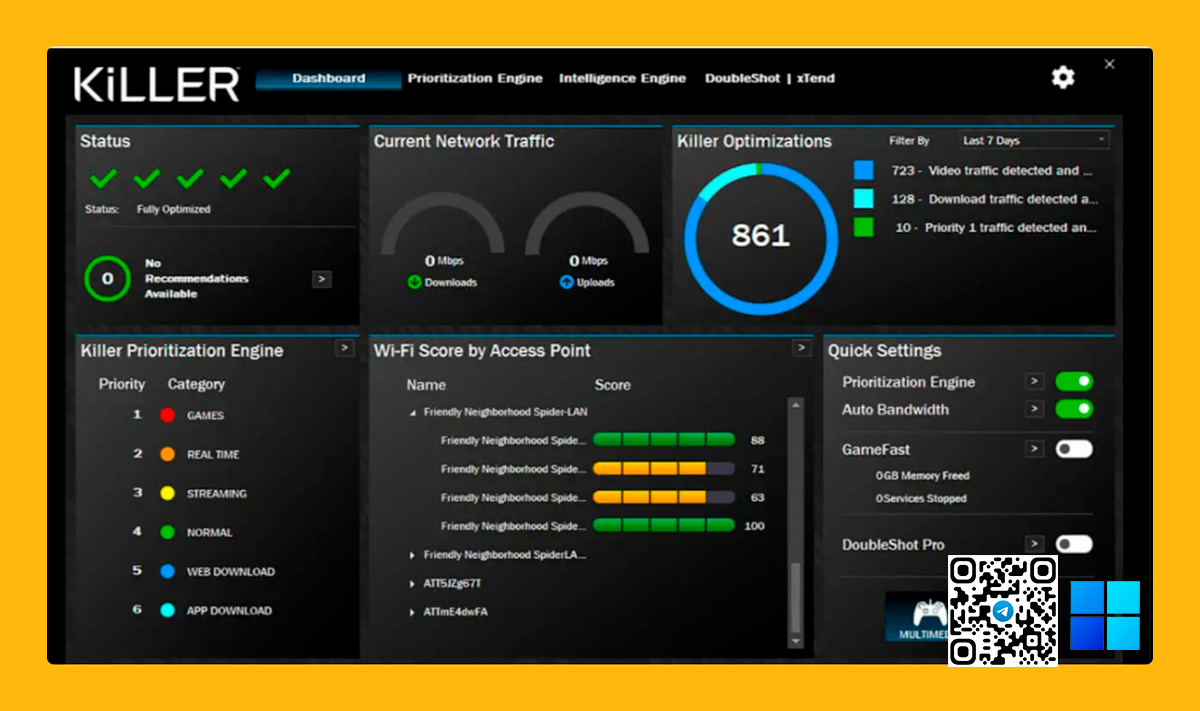This screenshot has height=711, width=1200.
Task: Close the Killer window
Action: click(1109, 64)
